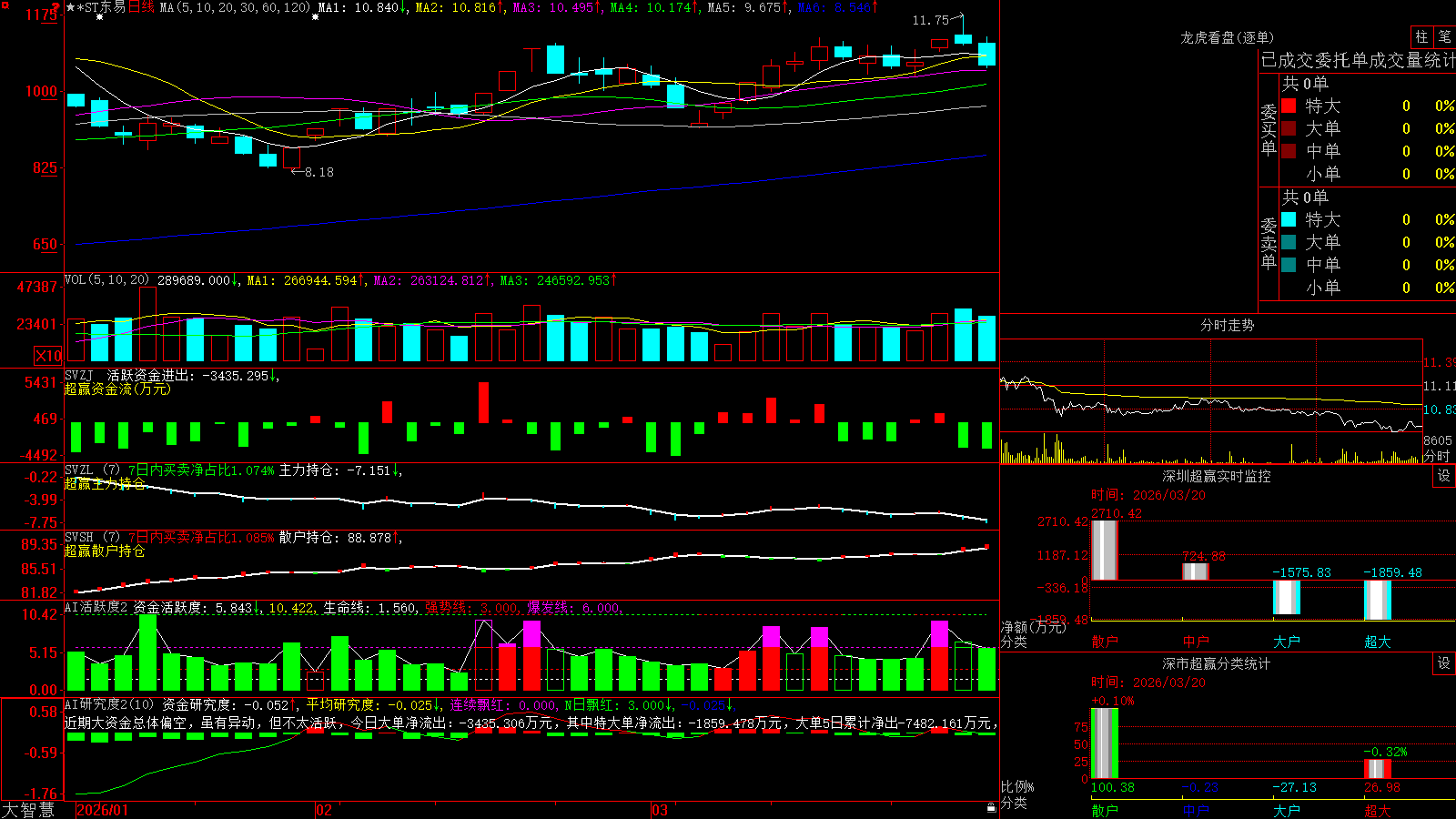Click the 深市超赢分类统计 panel title
Viewport: 1456px width, 819px height.
[x=1216, y=663]
